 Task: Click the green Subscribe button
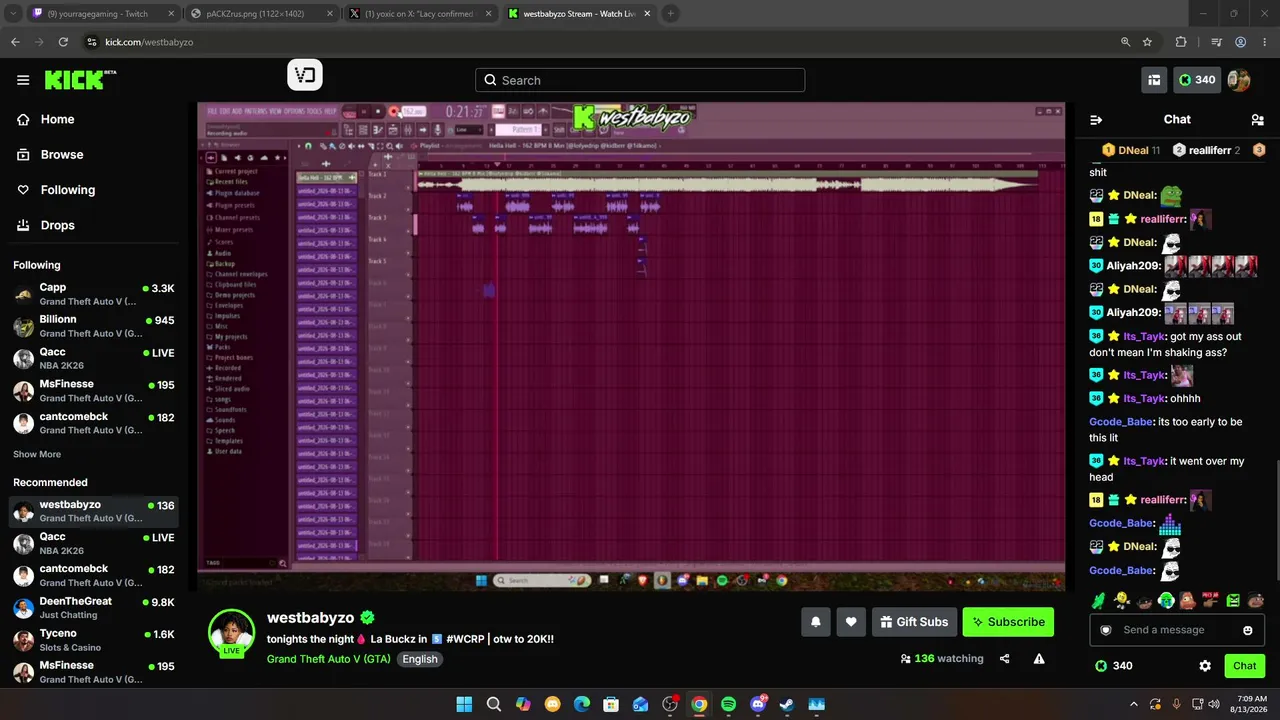pyautogui.click(x=1008, y=622)
